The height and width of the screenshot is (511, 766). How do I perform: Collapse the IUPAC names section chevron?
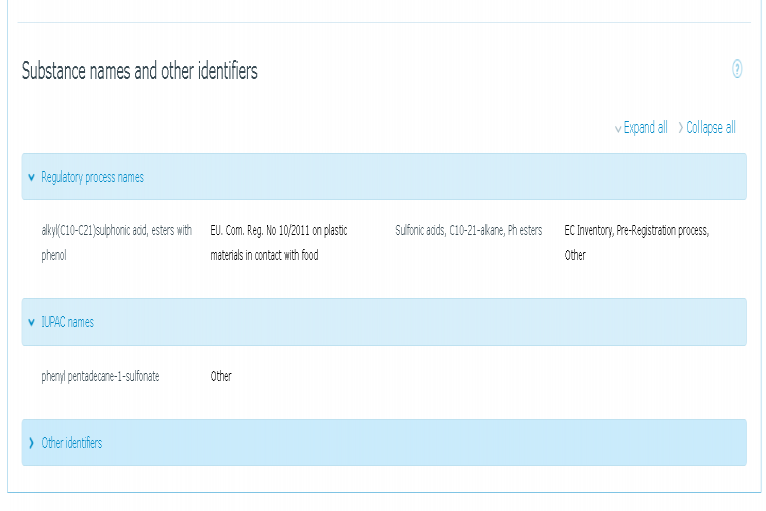coord(32,322)
